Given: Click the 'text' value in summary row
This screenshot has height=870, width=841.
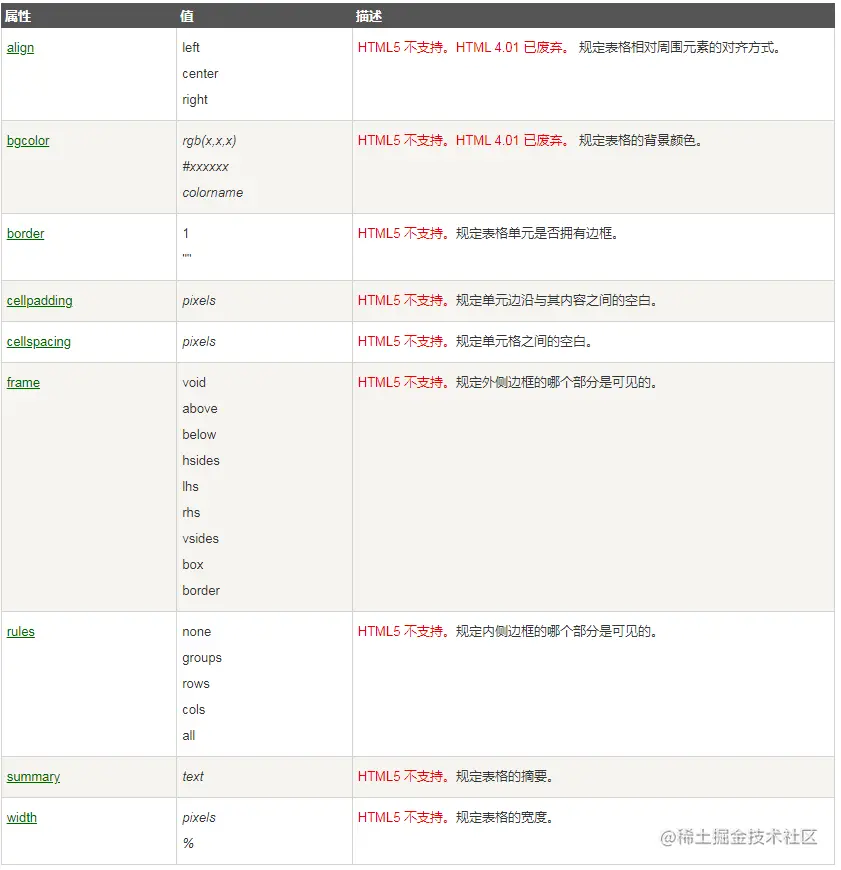Looking at the screenshot, I should (x=192, y=777).
